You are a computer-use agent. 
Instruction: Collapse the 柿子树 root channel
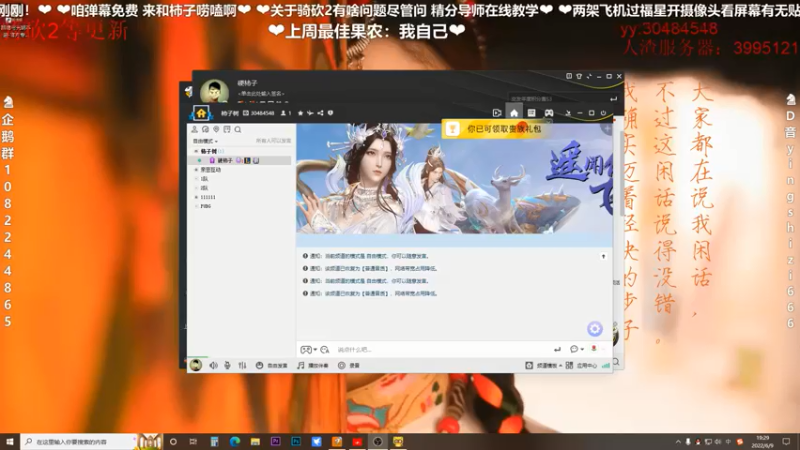click(x=196, y=152)
